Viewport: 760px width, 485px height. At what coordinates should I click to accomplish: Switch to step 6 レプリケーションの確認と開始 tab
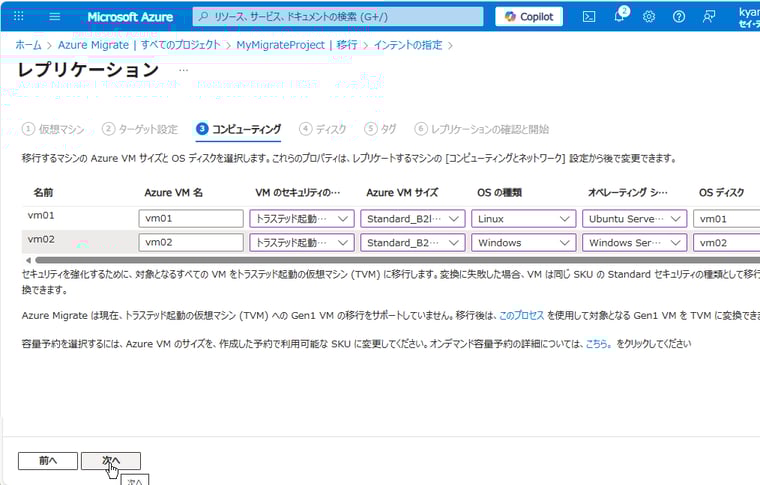[x=482, y=129]
